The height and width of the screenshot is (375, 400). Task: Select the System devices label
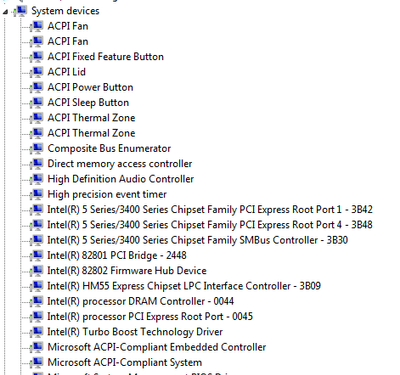tap(65, 11)
